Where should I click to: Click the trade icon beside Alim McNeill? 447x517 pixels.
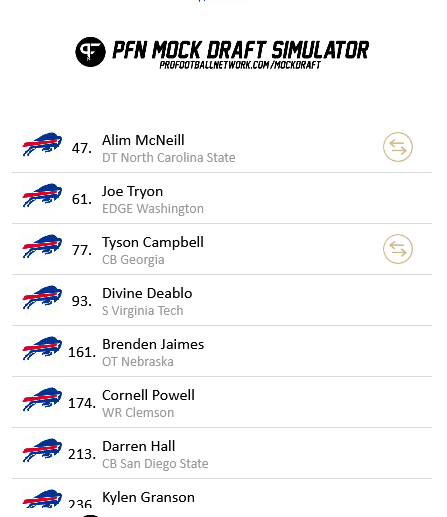[x=398, y=147]
